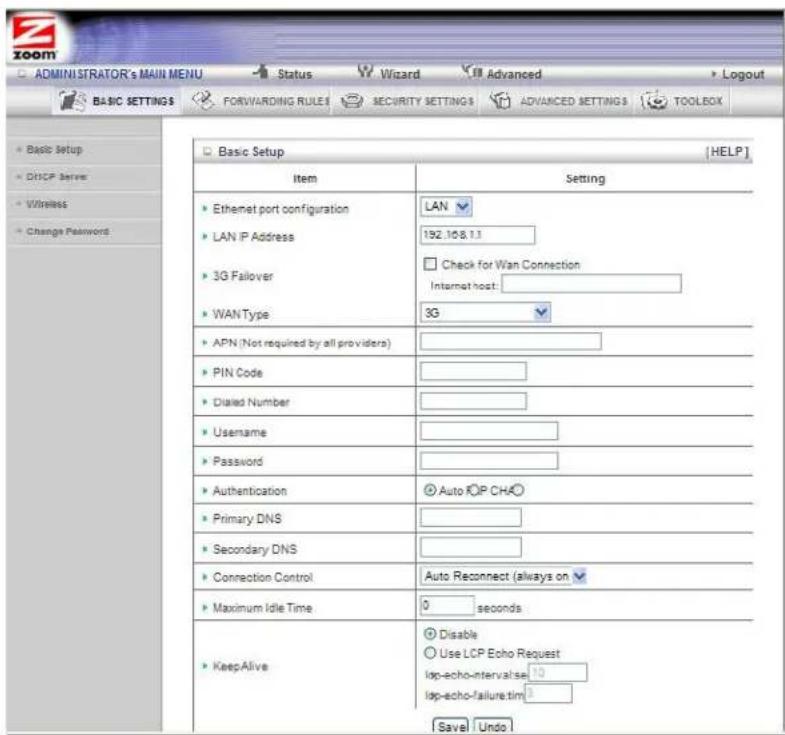
Task: Click the Status running-man icon
Action: click(262, 73)
